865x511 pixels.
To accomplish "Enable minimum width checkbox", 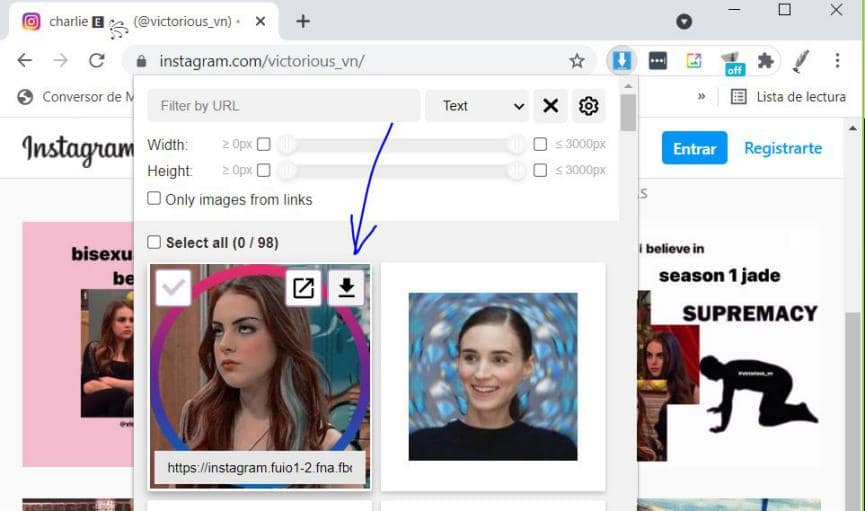I will 264,144.
